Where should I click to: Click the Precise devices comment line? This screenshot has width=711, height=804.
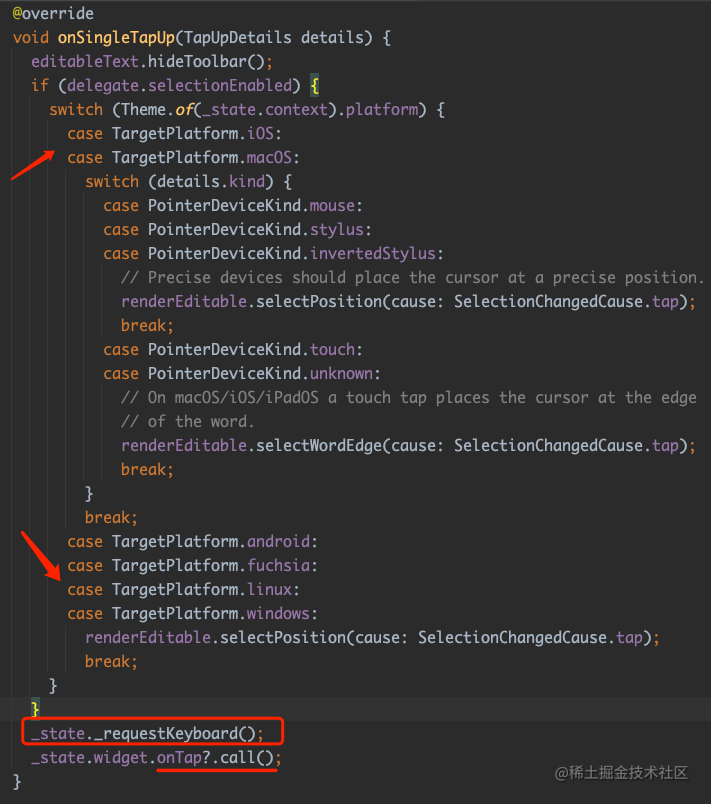click(413, 278)
